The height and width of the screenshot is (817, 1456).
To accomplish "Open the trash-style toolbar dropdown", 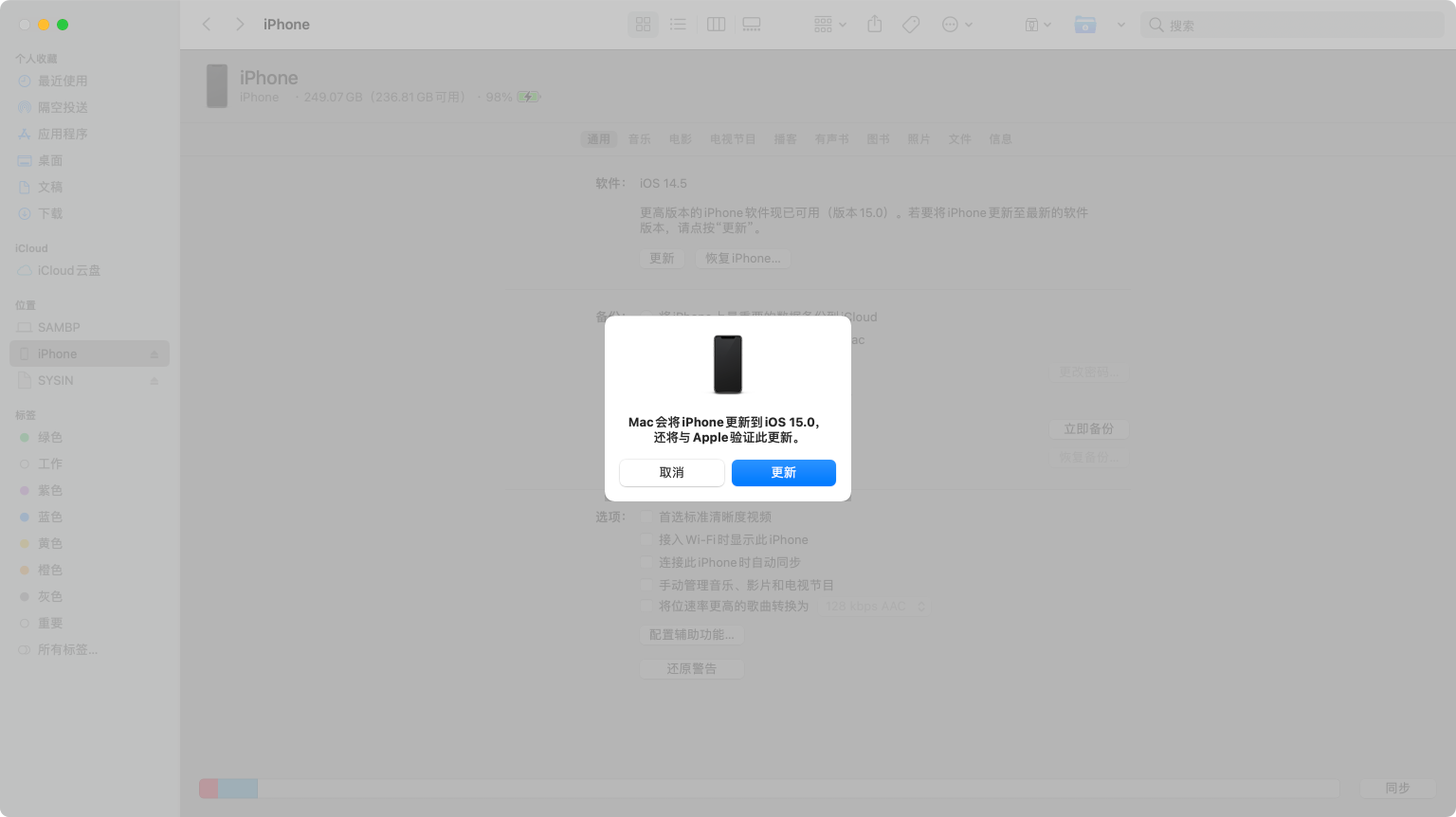I will click(1038, 25).
